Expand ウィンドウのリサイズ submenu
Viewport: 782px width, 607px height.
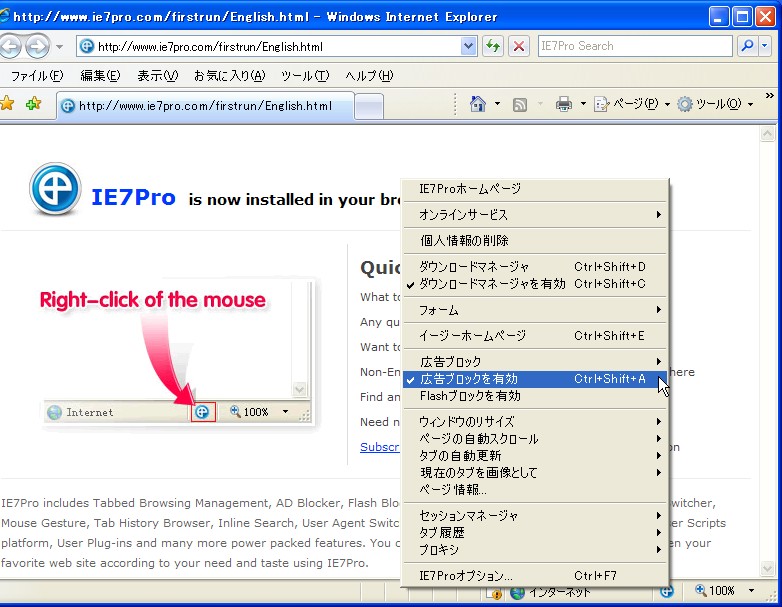[x=535, y=422]
